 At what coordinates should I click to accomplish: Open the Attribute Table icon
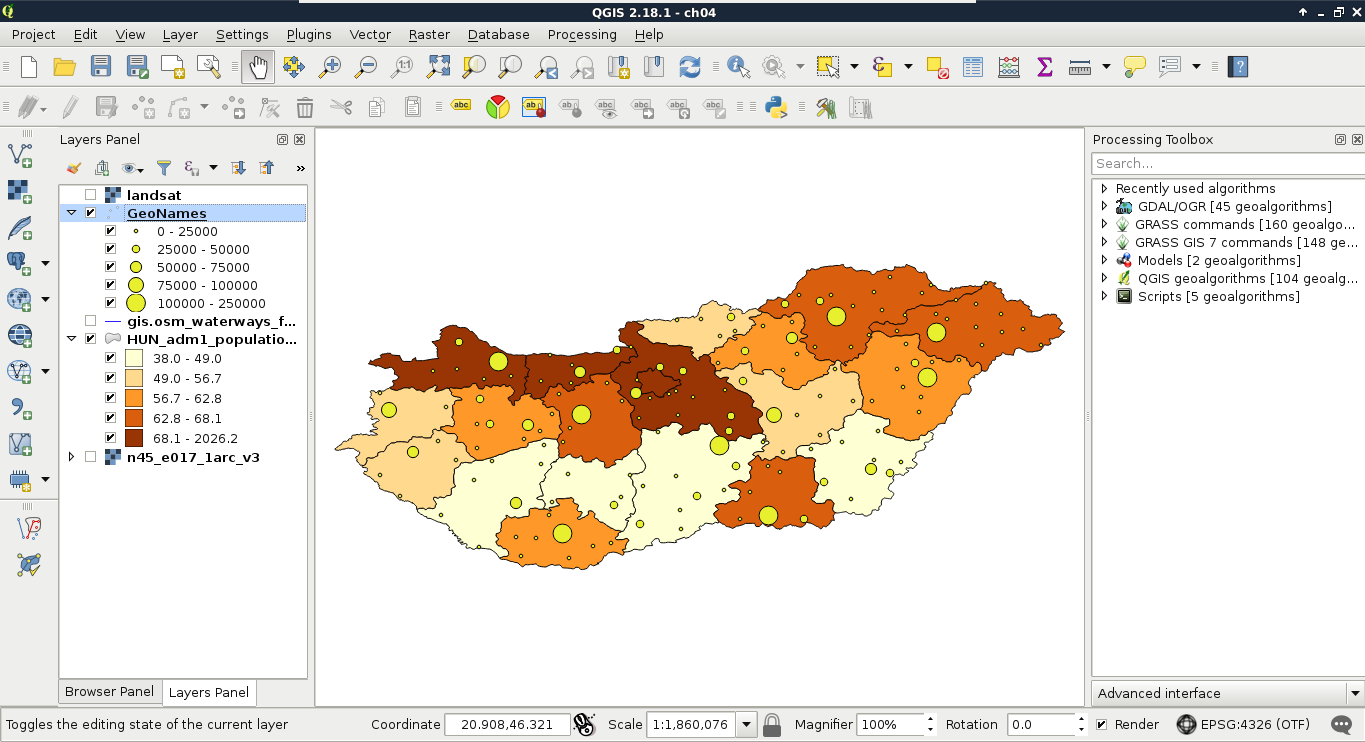click(x=973, y=67)
